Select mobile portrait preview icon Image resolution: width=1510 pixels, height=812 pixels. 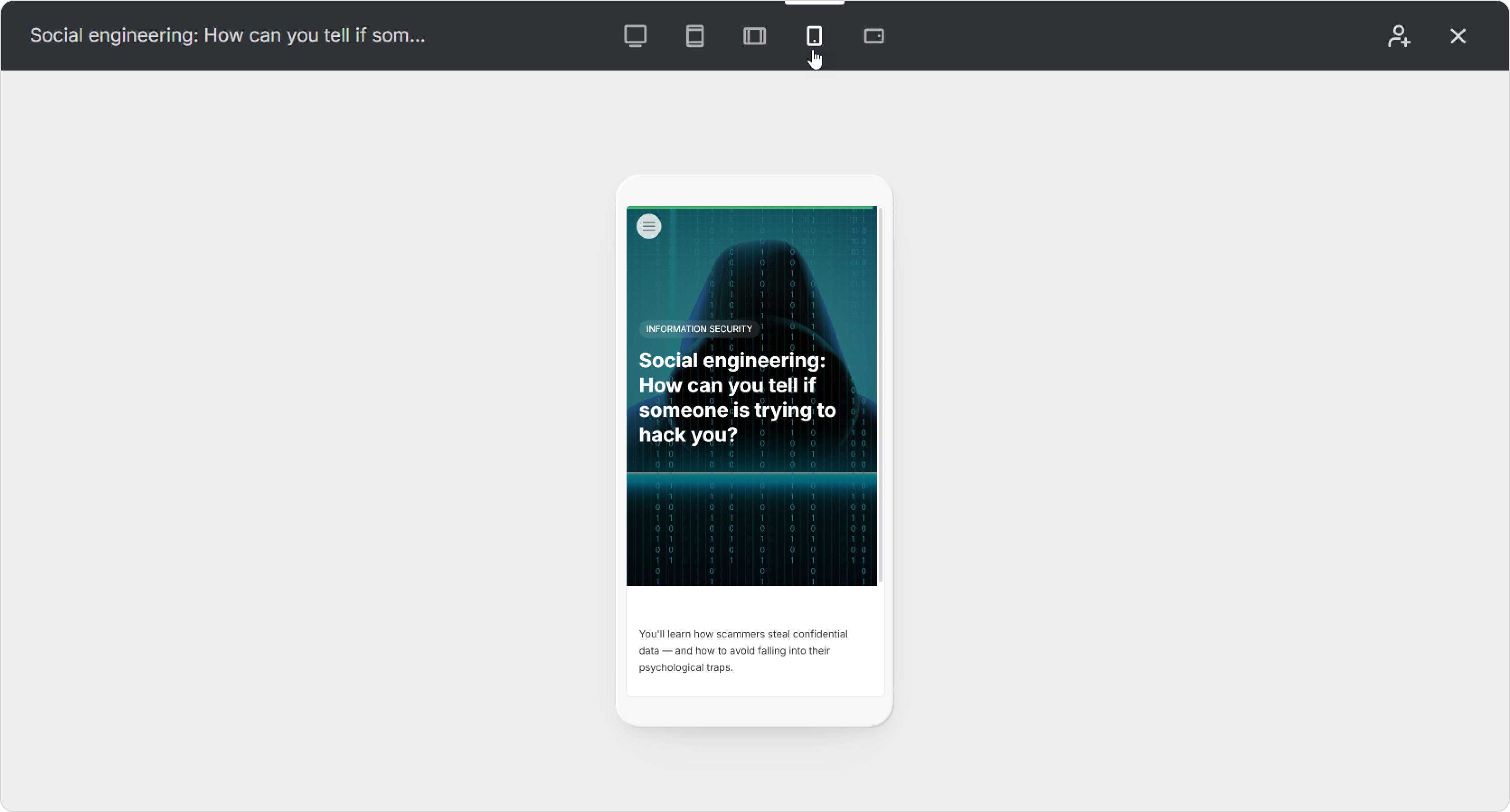(814, 36)
